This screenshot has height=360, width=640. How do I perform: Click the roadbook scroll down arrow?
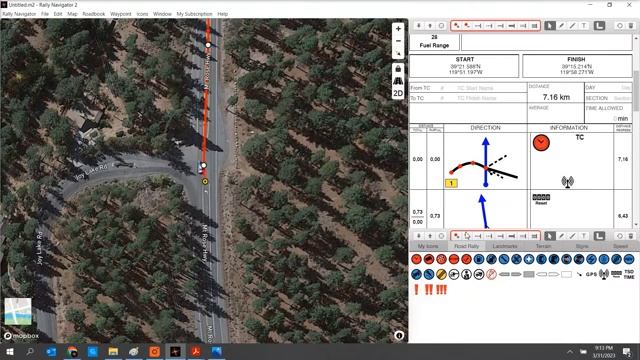(636, 224)
